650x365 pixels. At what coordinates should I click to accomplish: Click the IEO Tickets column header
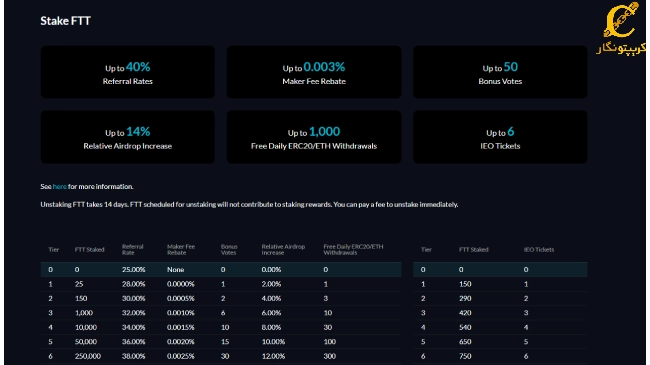click(x=538, y=250)
